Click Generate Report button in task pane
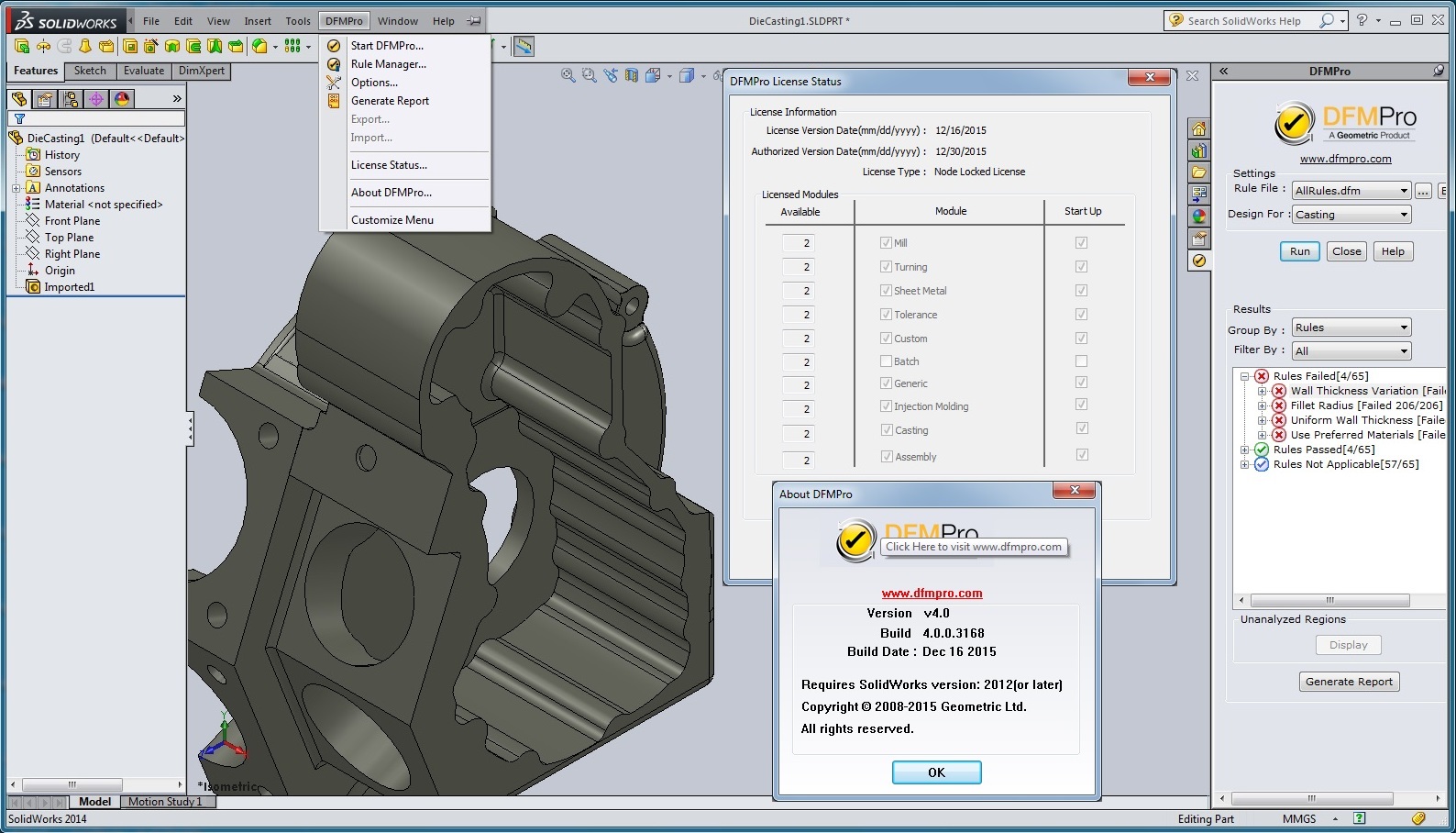1456x833 pixels. tap(1349, 682)
